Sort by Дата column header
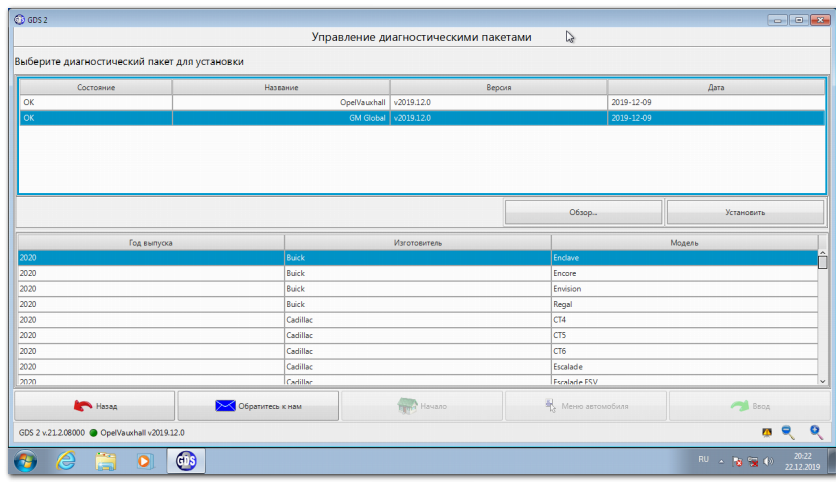 716,87
